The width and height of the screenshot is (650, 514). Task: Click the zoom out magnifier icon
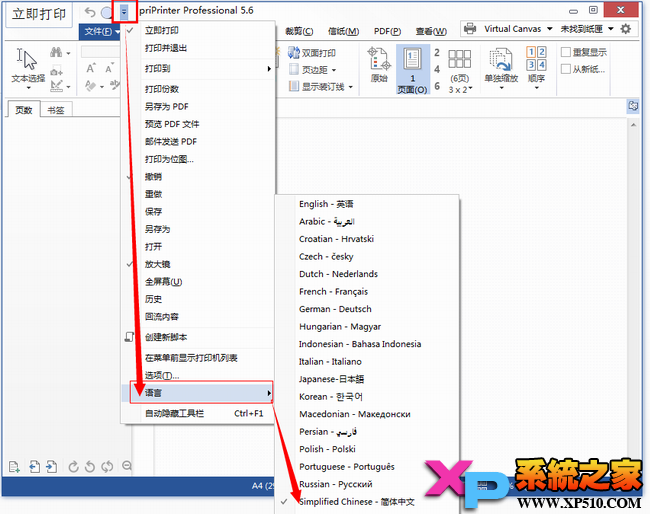click(127, 466)
